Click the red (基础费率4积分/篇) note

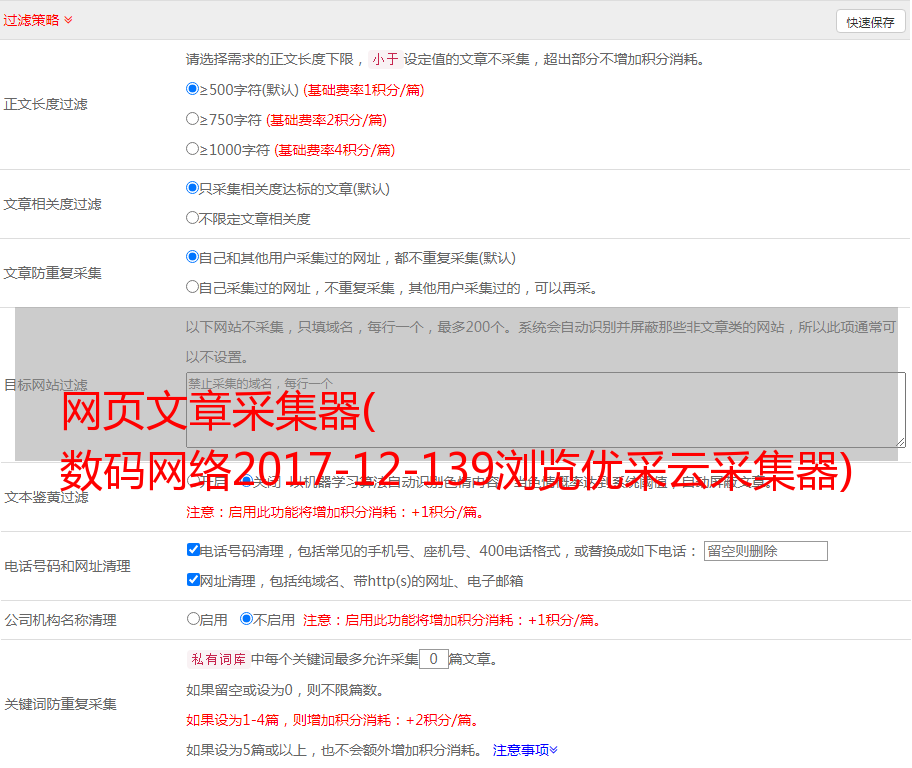coord(334,150)
